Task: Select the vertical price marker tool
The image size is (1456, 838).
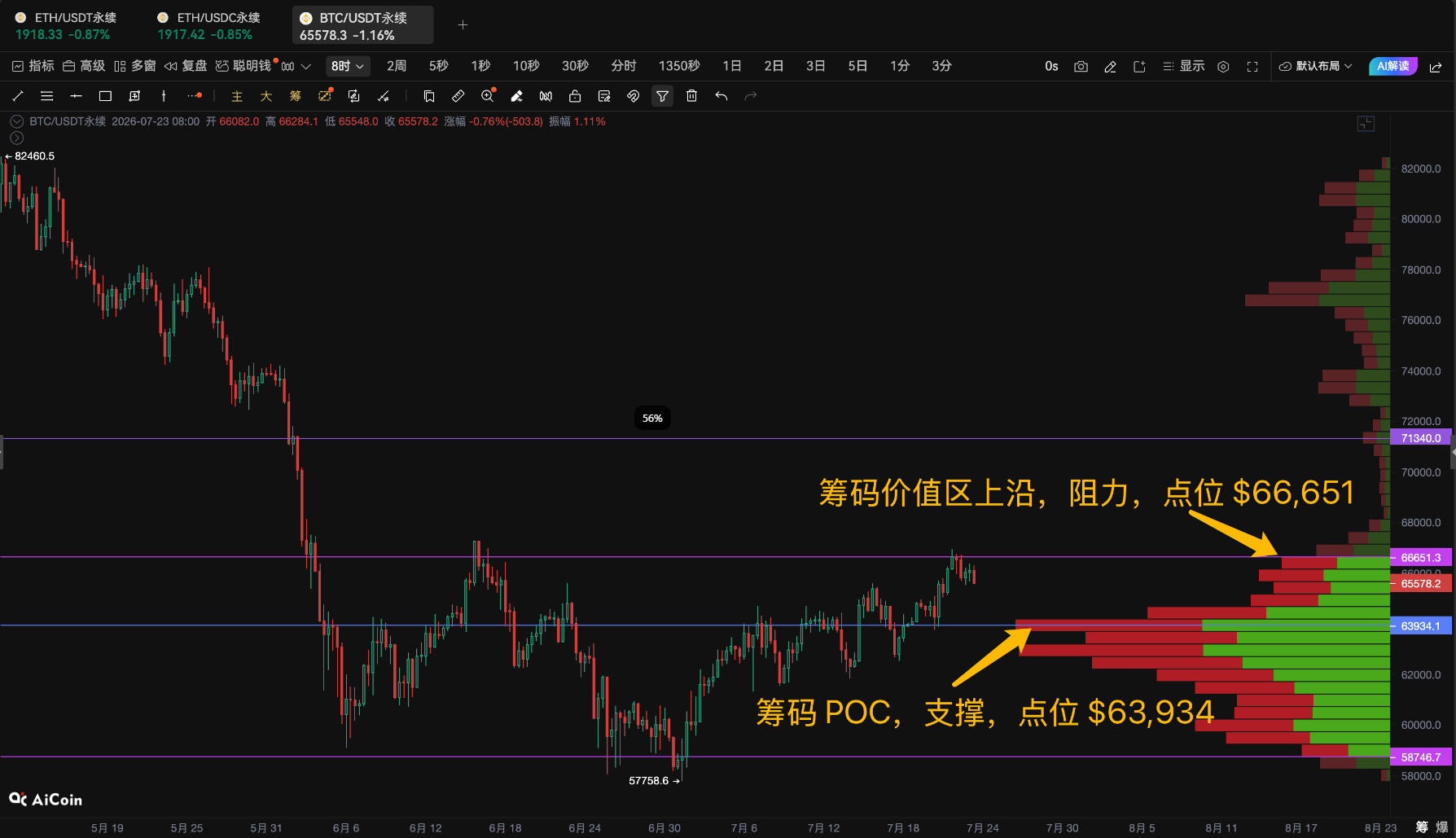Action: click(x=164, y=96)
